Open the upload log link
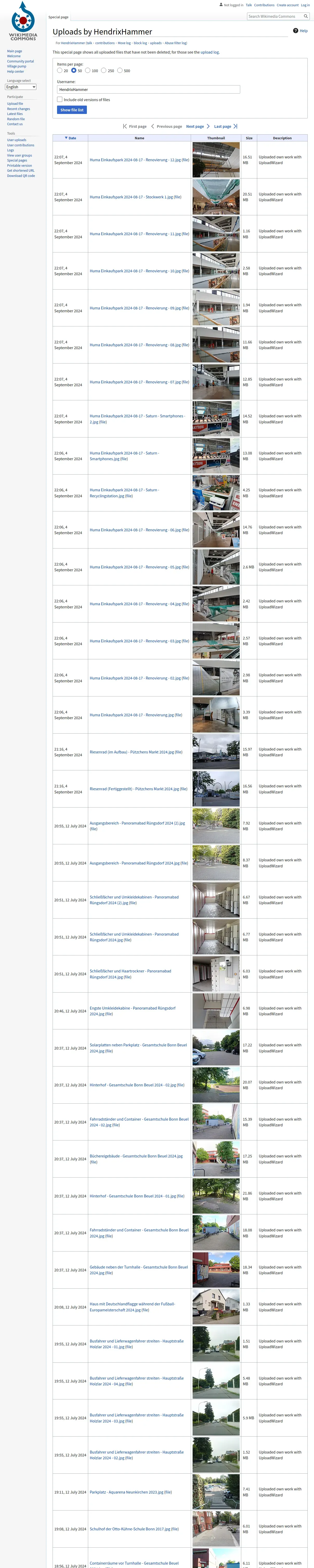Viewport: 314px width, 1568px height. (210, 52)
